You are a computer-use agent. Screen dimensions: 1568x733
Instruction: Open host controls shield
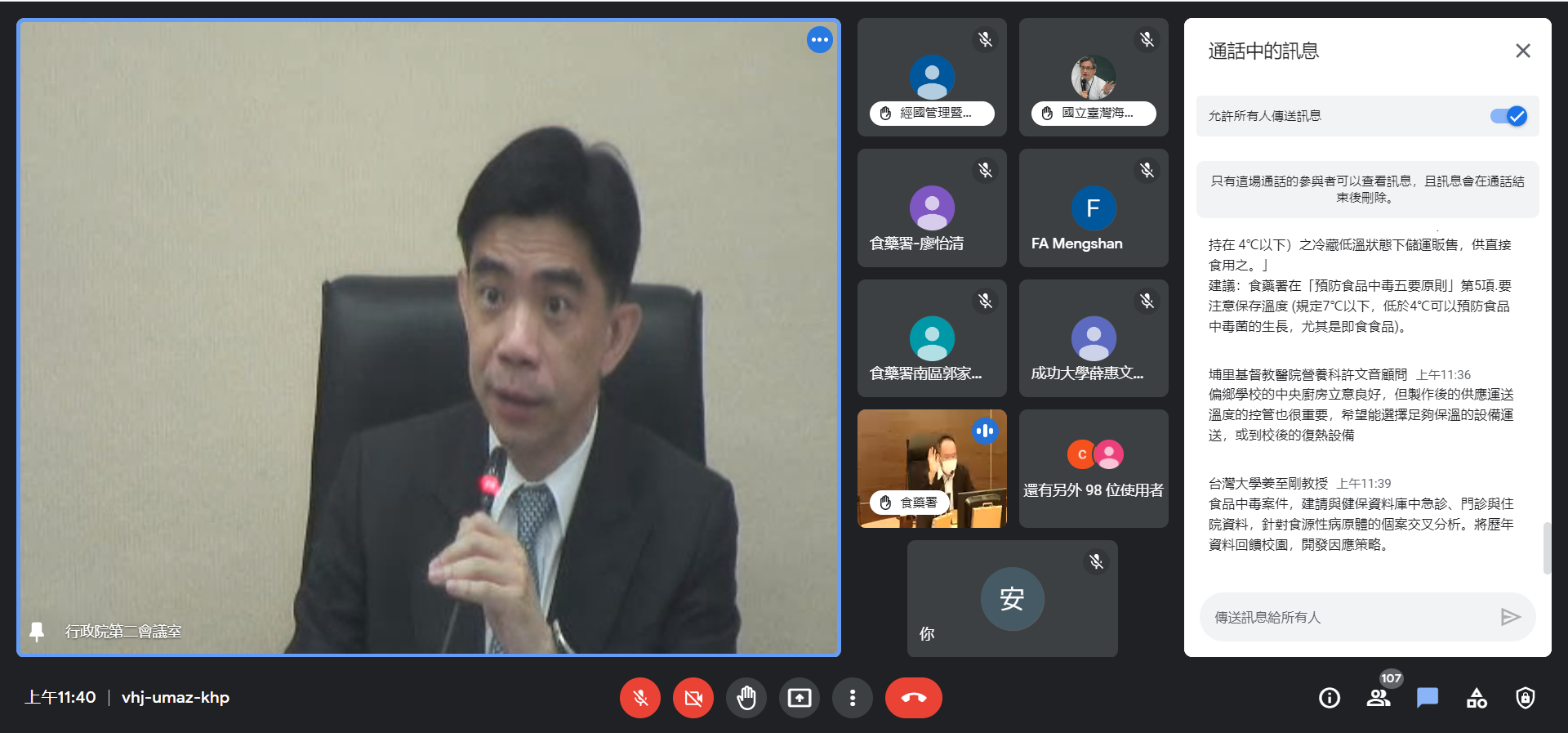click(1526, 698)
